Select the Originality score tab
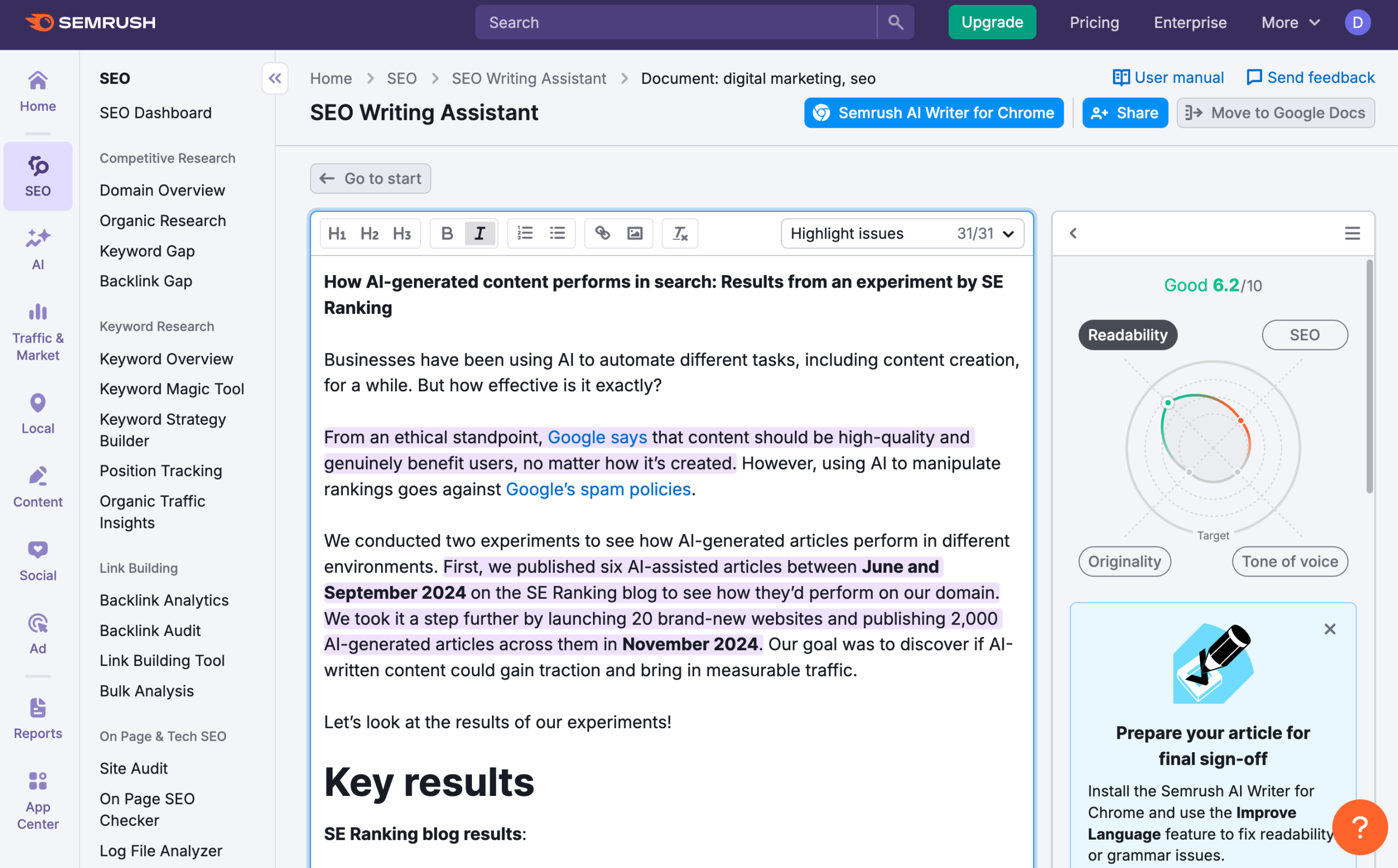 click(x=1124, y=561)
